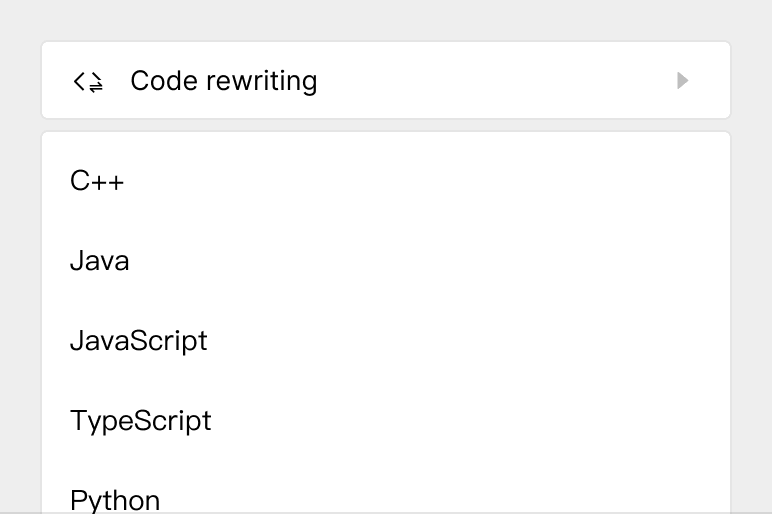The width and height of the screenshot is (772, 514).
Task: Click the swap-arrows code icon in the header
Action: click(88, 81)
